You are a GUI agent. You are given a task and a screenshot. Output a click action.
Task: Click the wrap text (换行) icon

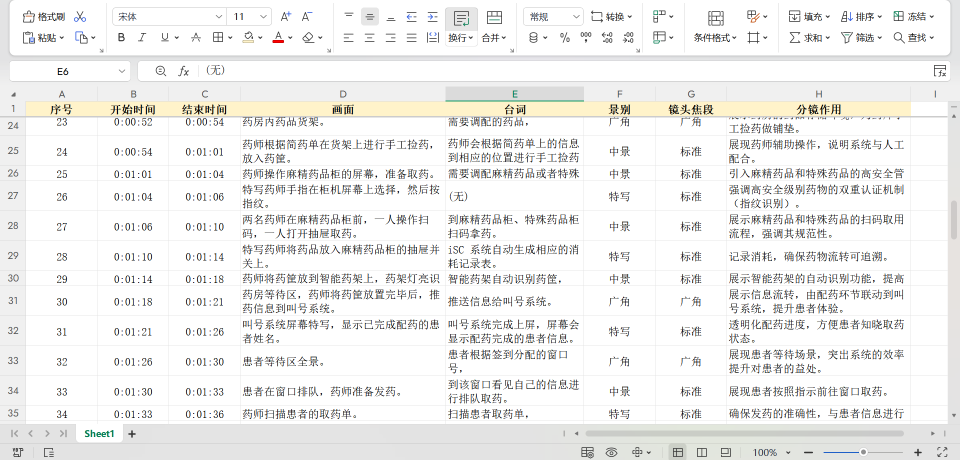461,17
